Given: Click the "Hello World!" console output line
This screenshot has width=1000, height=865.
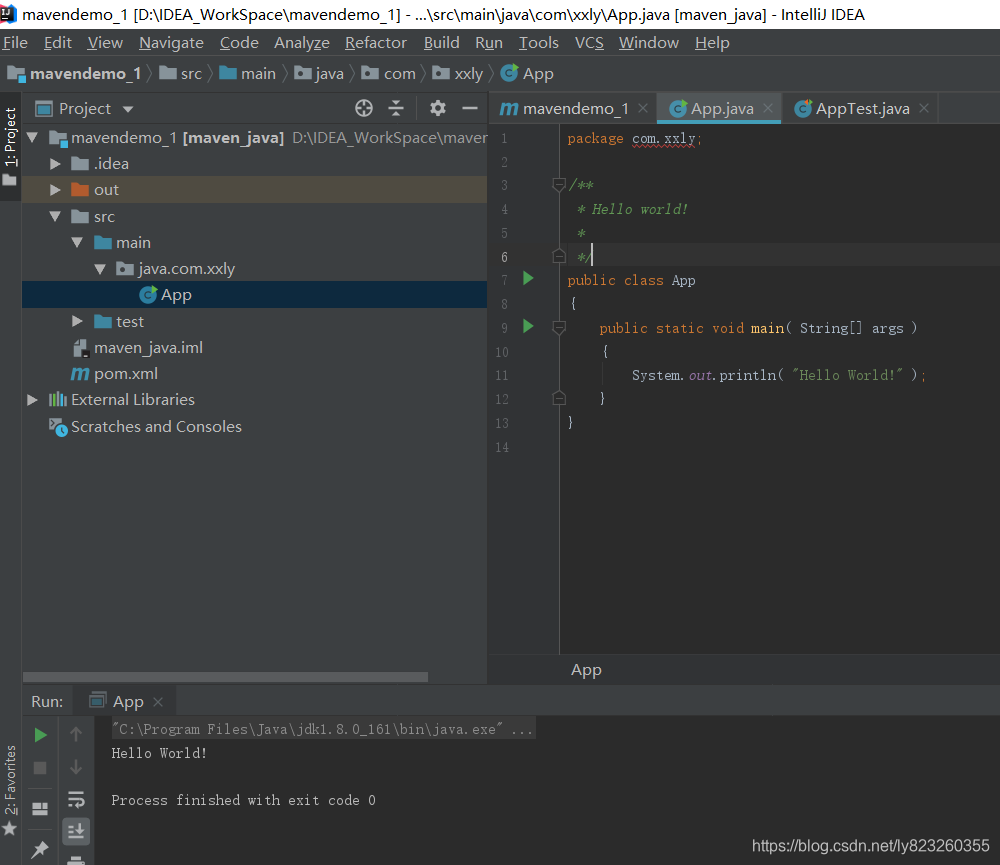Looking at the screenshot, I should (159, 753).
